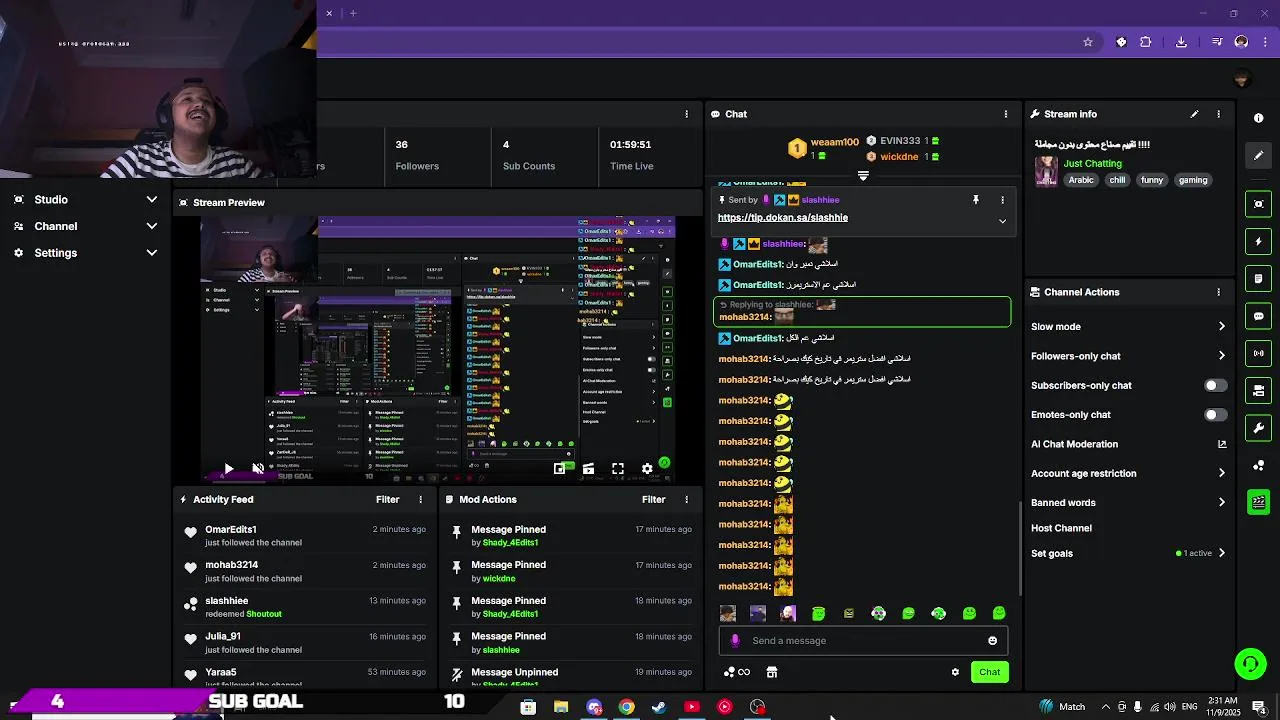Screen dimensions: 1280x720
Task: Collapse the chat leaderboard arrow
Action: (863, 175)
